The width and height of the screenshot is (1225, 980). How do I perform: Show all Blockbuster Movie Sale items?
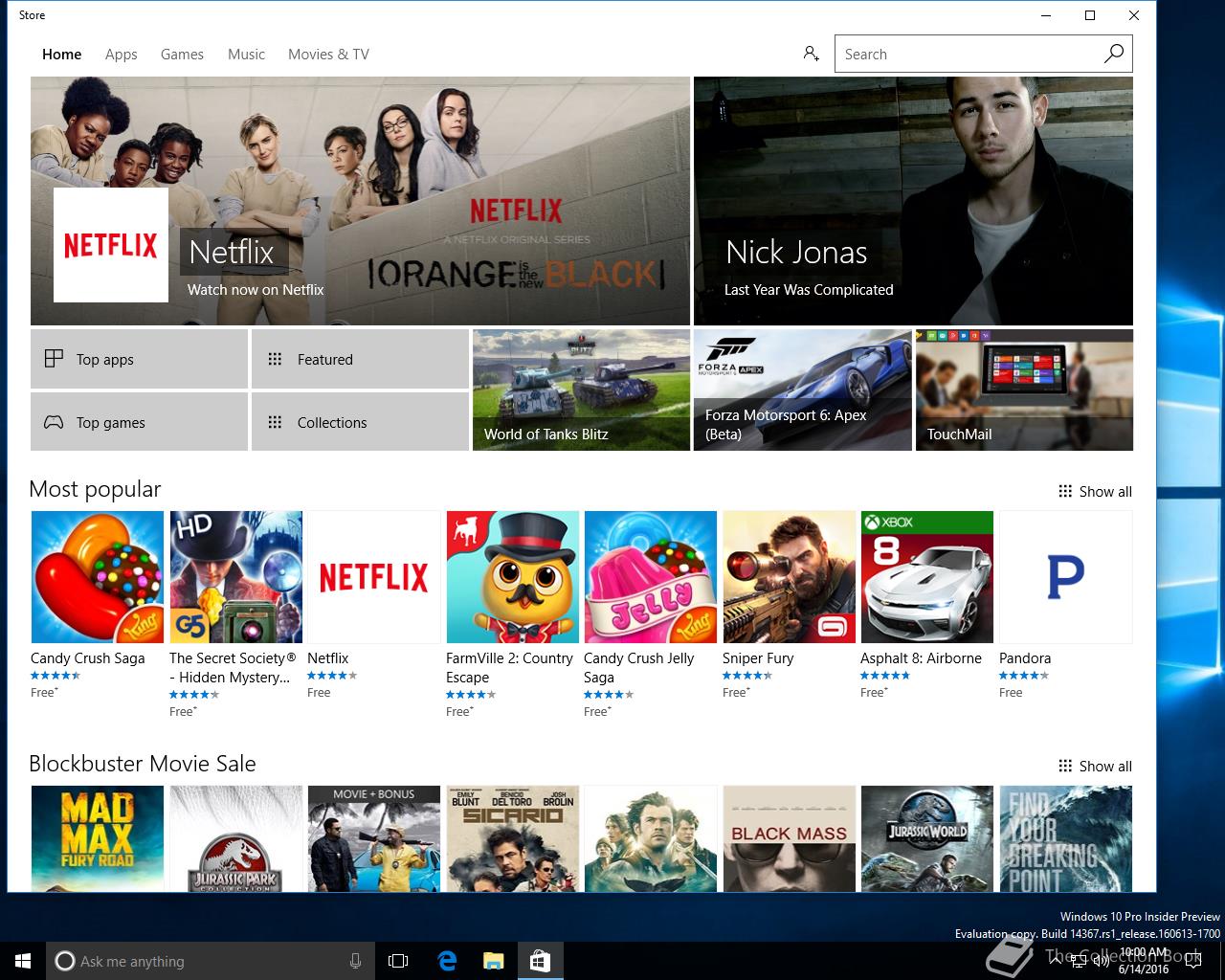[x=1095, y=766]
